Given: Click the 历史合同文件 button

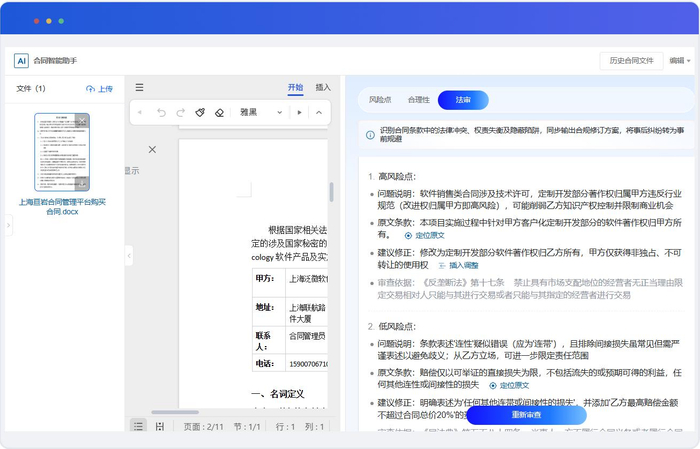Looking at the screenshot, I should pos(631,61).
